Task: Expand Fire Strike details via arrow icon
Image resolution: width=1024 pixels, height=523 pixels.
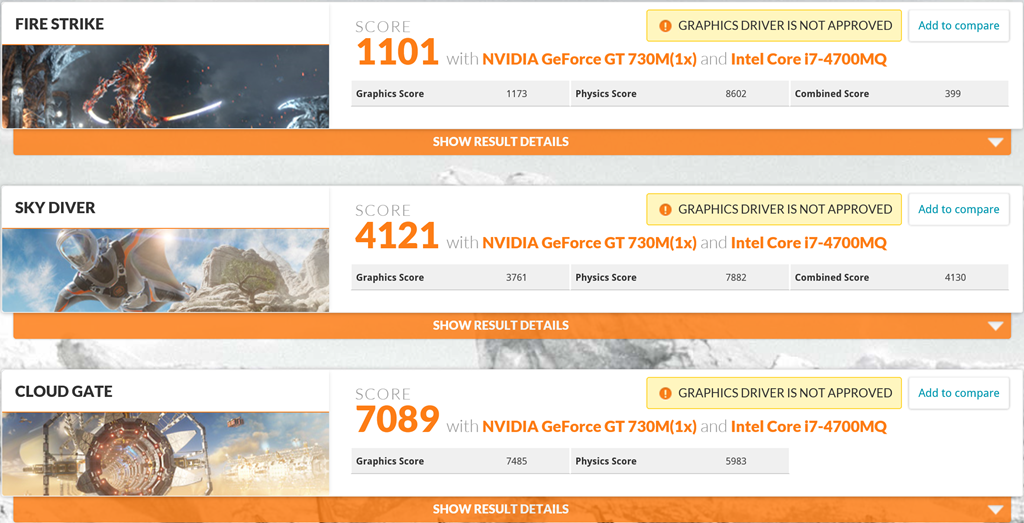Action: click(995, 142)
